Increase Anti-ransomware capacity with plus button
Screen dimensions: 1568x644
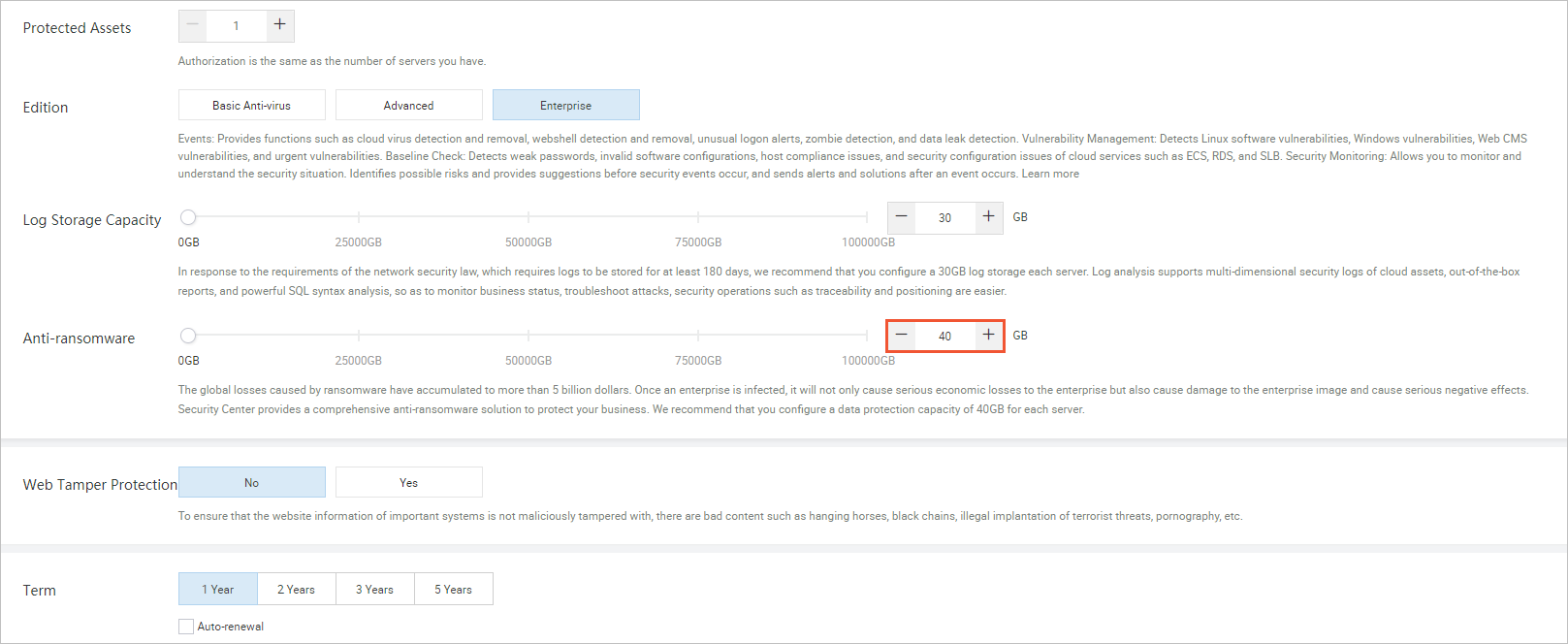(x=989, y=336)
